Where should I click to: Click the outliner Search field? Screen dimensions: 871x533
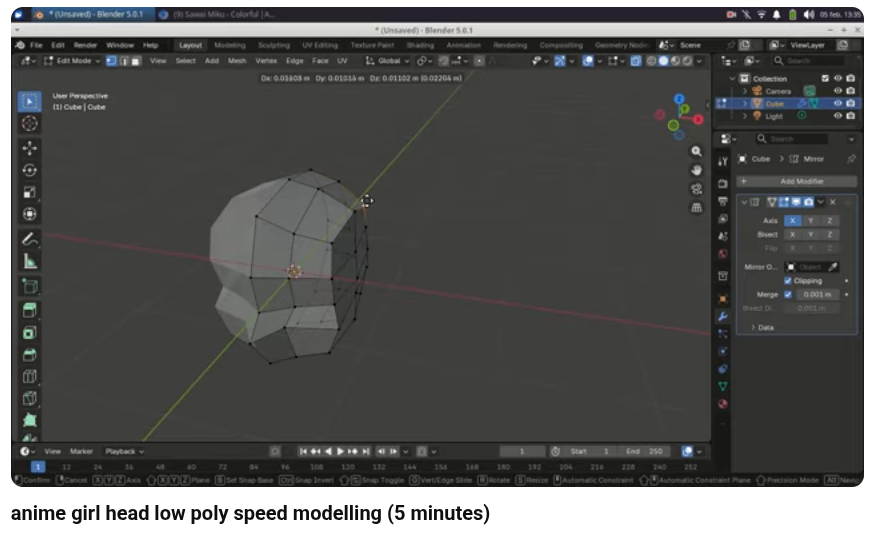coord(810,61)
